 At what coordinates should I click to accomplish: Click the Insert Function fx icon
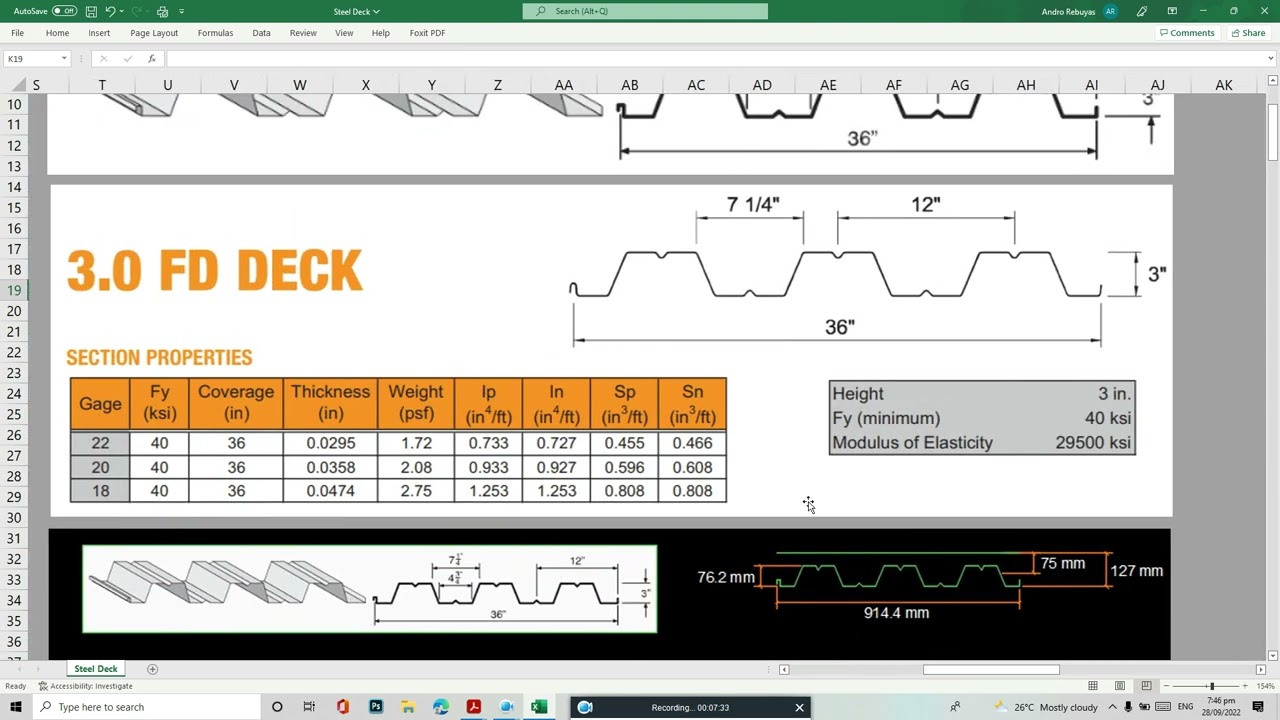coord(152,59)
